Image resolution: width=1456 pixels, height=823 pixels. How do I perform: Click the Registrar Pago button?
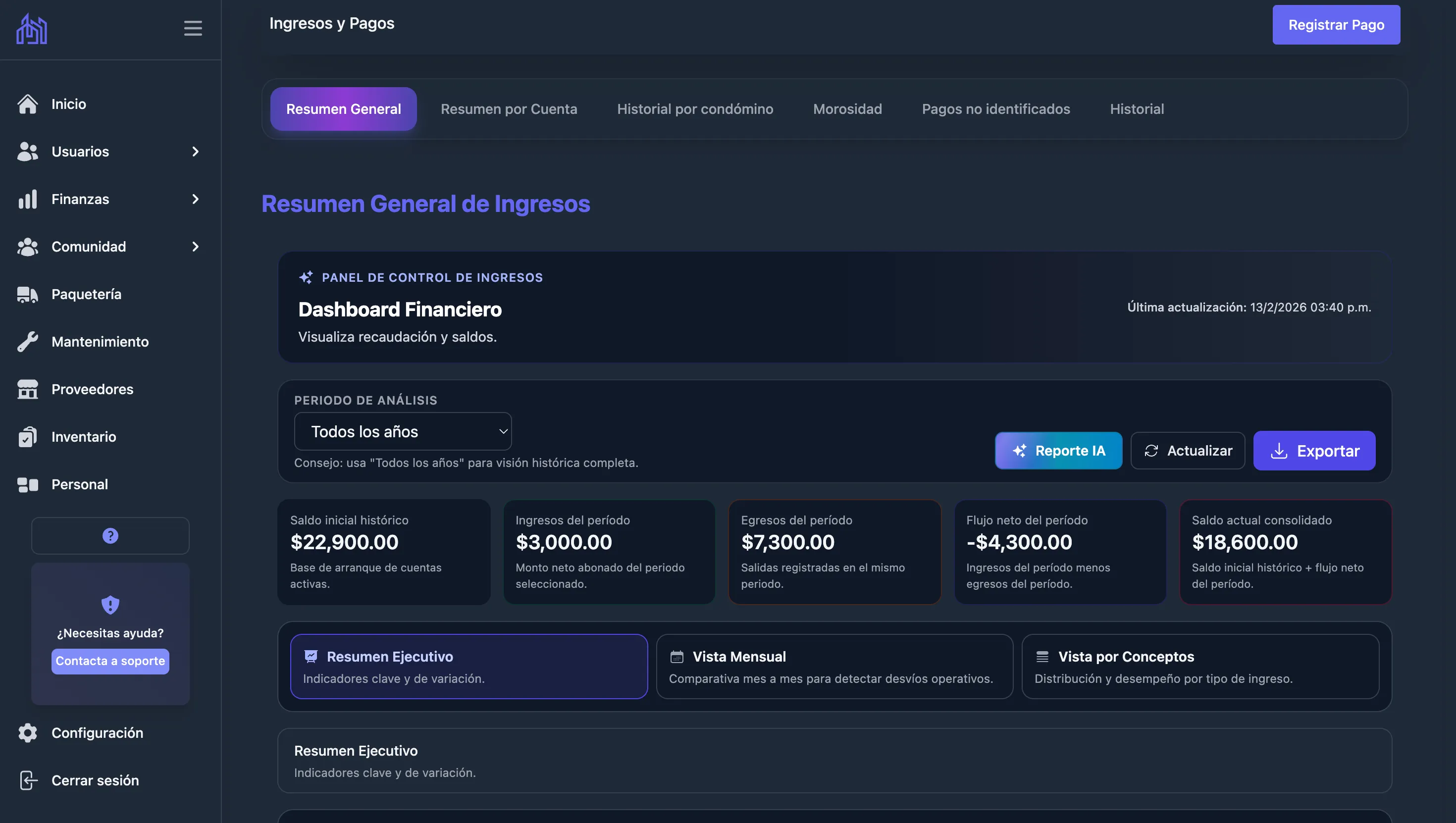click(1336, 25)
